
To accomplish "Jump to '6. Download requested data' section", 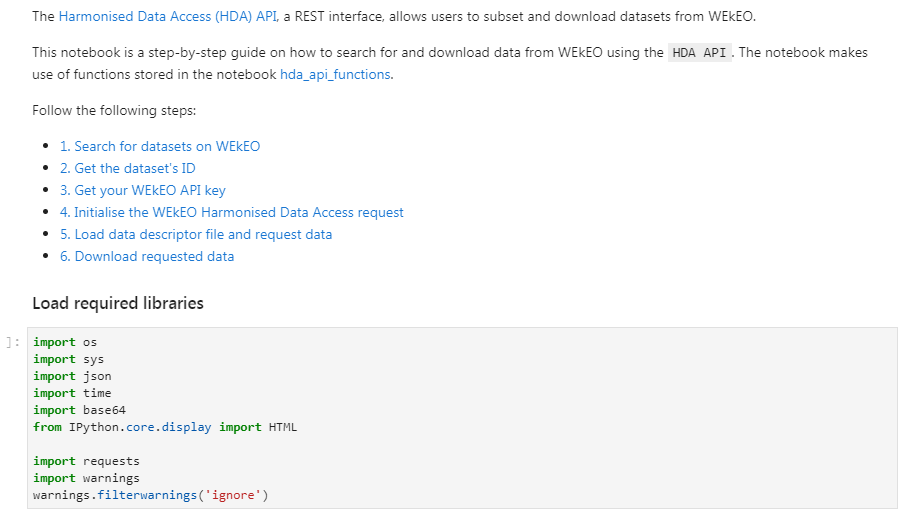I will tap(147, 256).
